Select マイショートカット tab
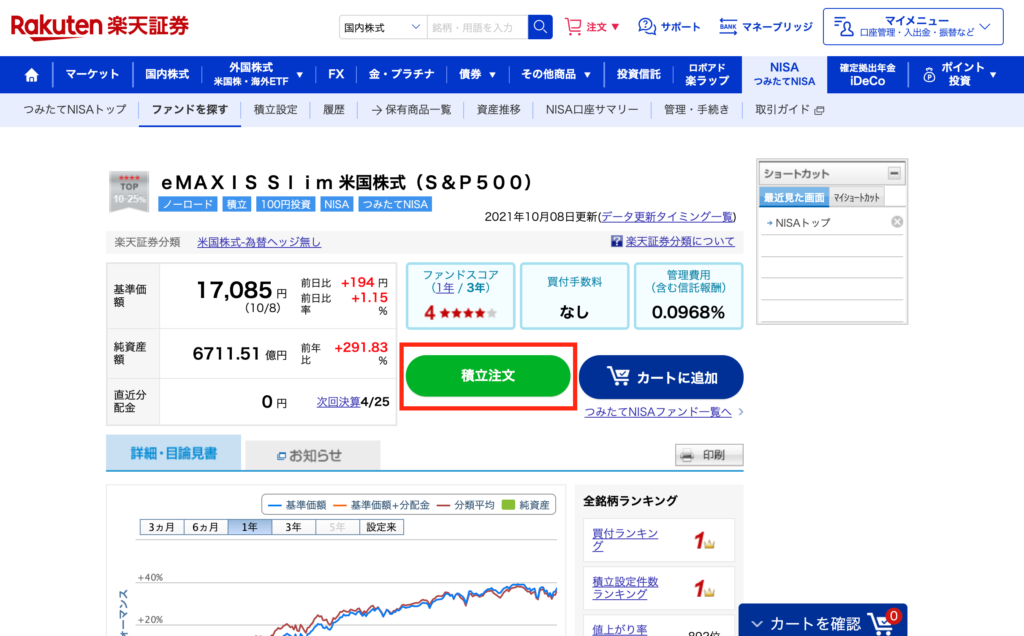1024x636 pixels. point(856,197)
